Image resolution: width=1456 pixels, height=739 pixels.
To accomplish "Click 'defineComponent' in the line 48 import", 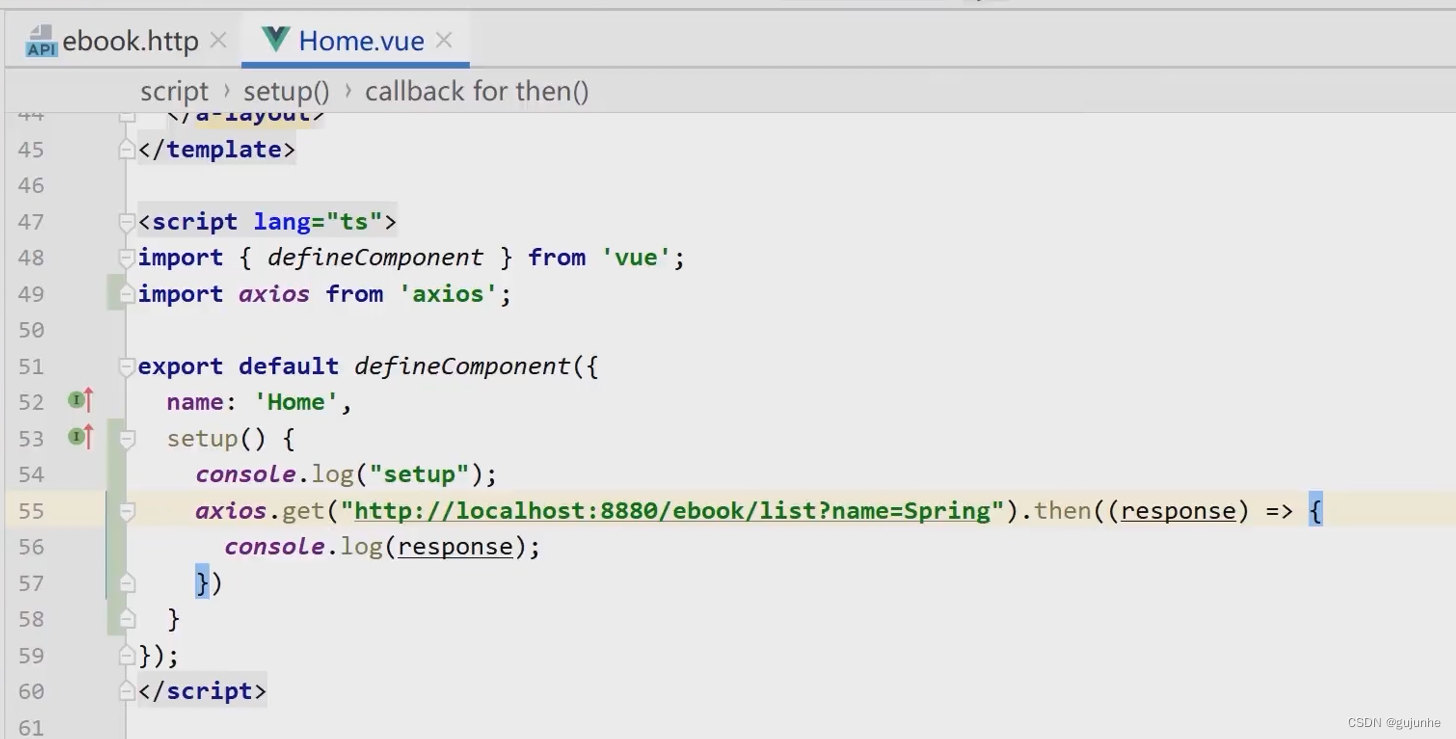I will (375, 257).
